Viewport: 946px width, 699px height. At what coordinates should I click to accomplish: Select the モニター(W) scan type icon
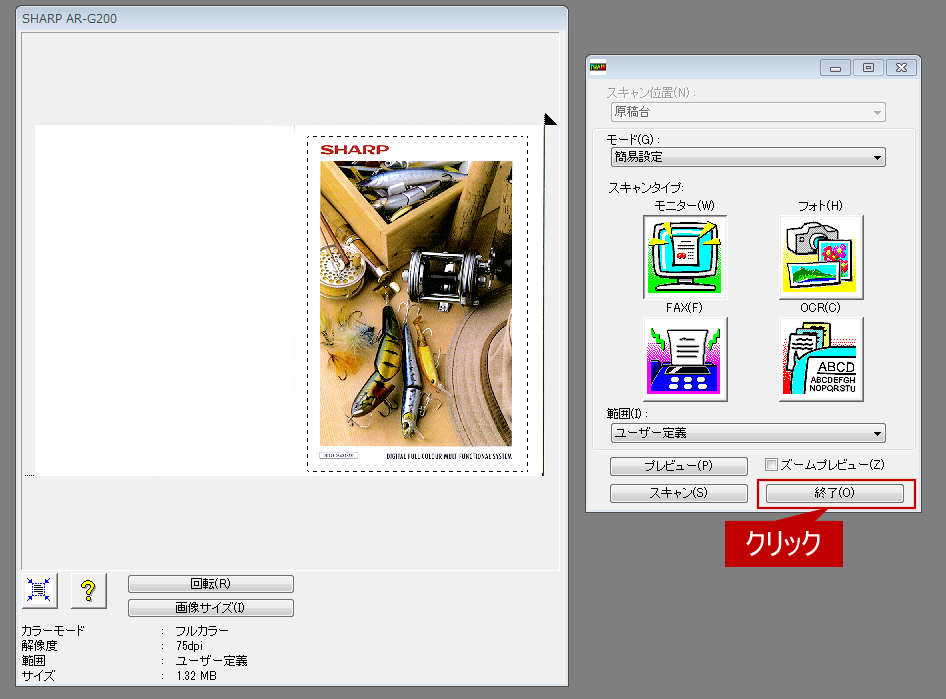coord(685,256)
